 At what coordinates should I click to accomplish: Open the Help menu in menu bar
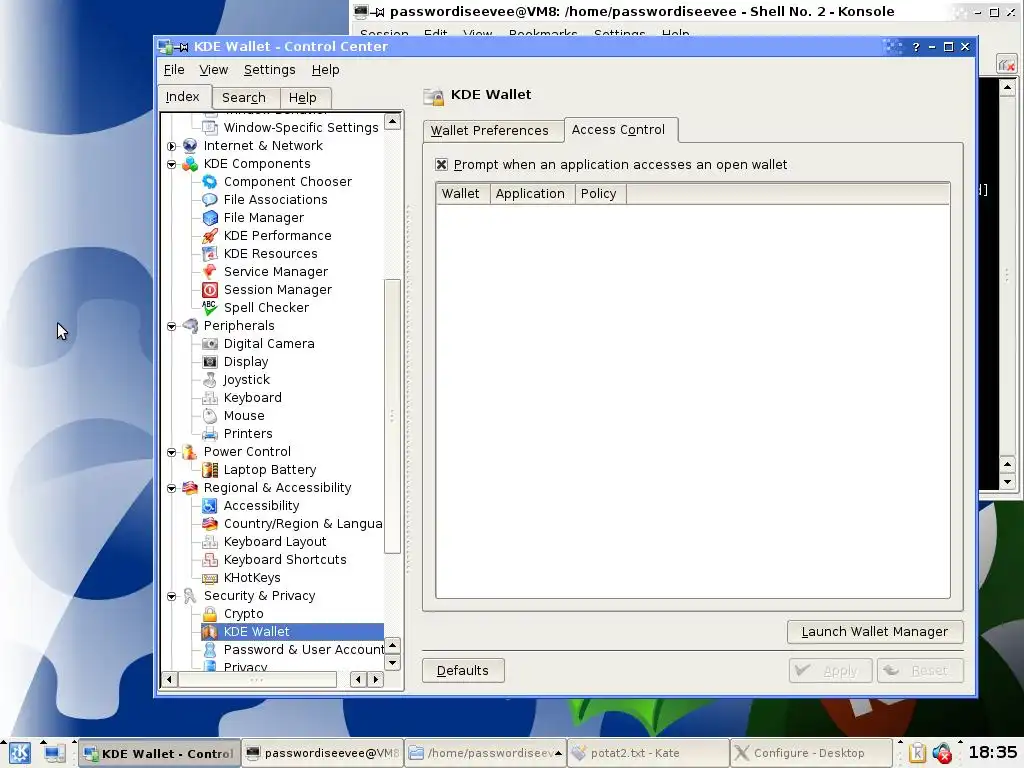(325, 70)
